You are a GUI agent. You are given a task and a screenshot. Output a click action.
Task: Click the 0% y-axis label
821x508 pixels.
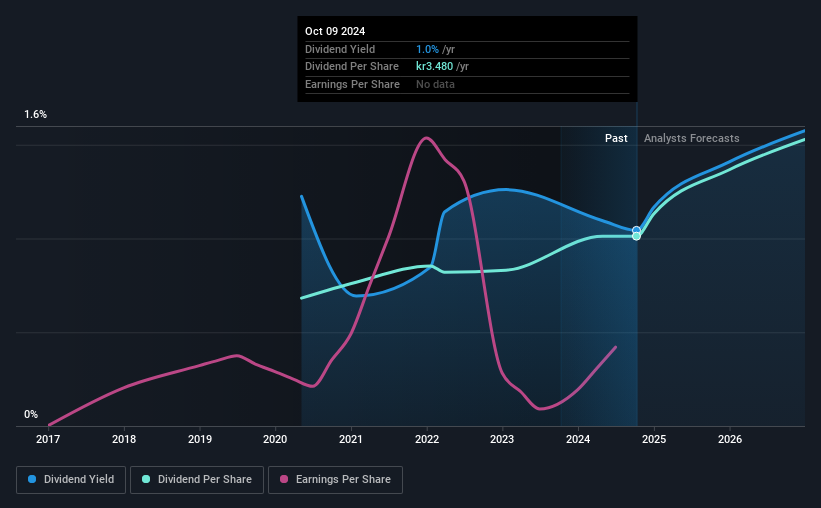pos(31,414)
